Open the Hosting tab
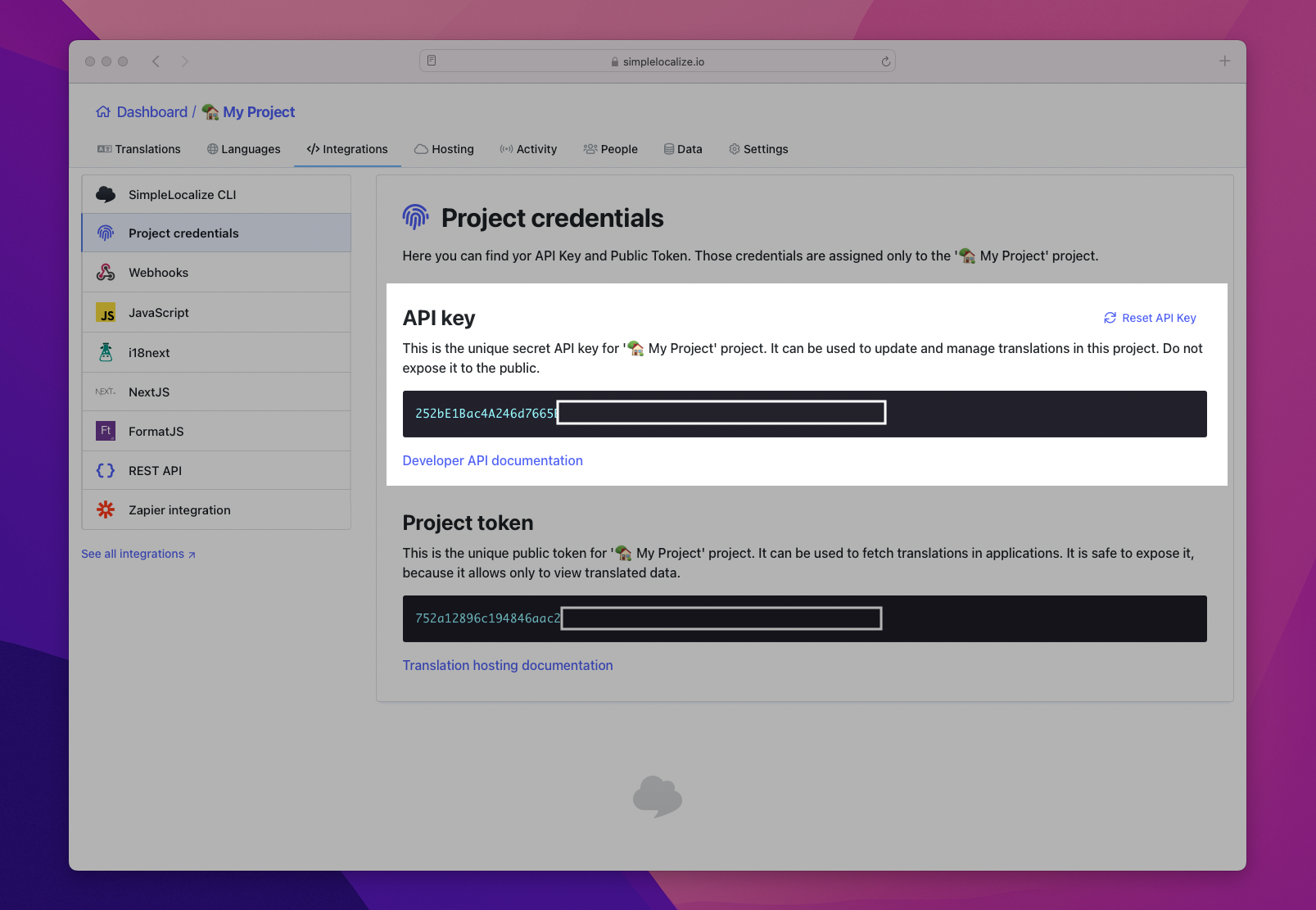The image size is (1316, 910). pyautogui.click(x=444, y=149)
